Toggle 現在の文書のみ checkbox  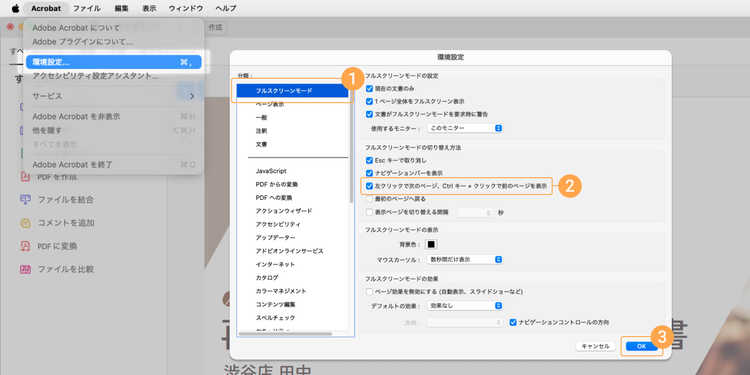[x=369, y=88]
